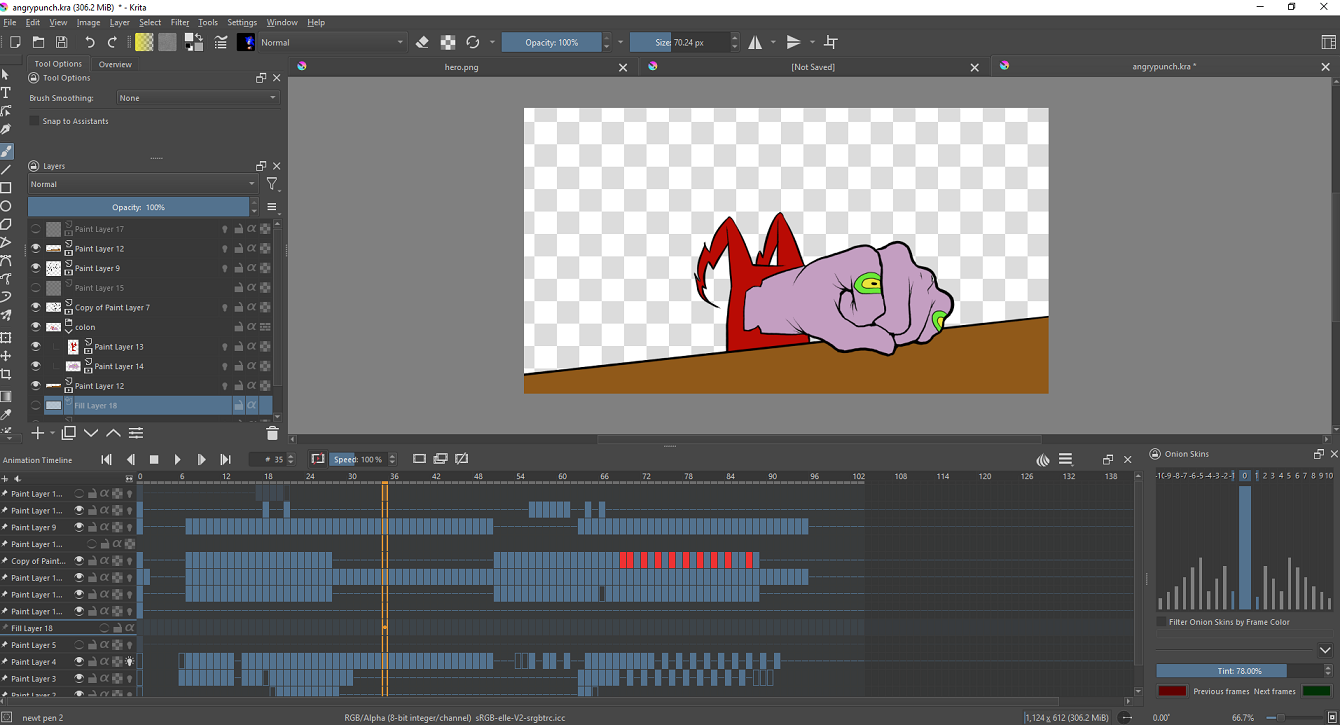Check Filter Onion Skins by Frame Color

(x=1162, y=622)
